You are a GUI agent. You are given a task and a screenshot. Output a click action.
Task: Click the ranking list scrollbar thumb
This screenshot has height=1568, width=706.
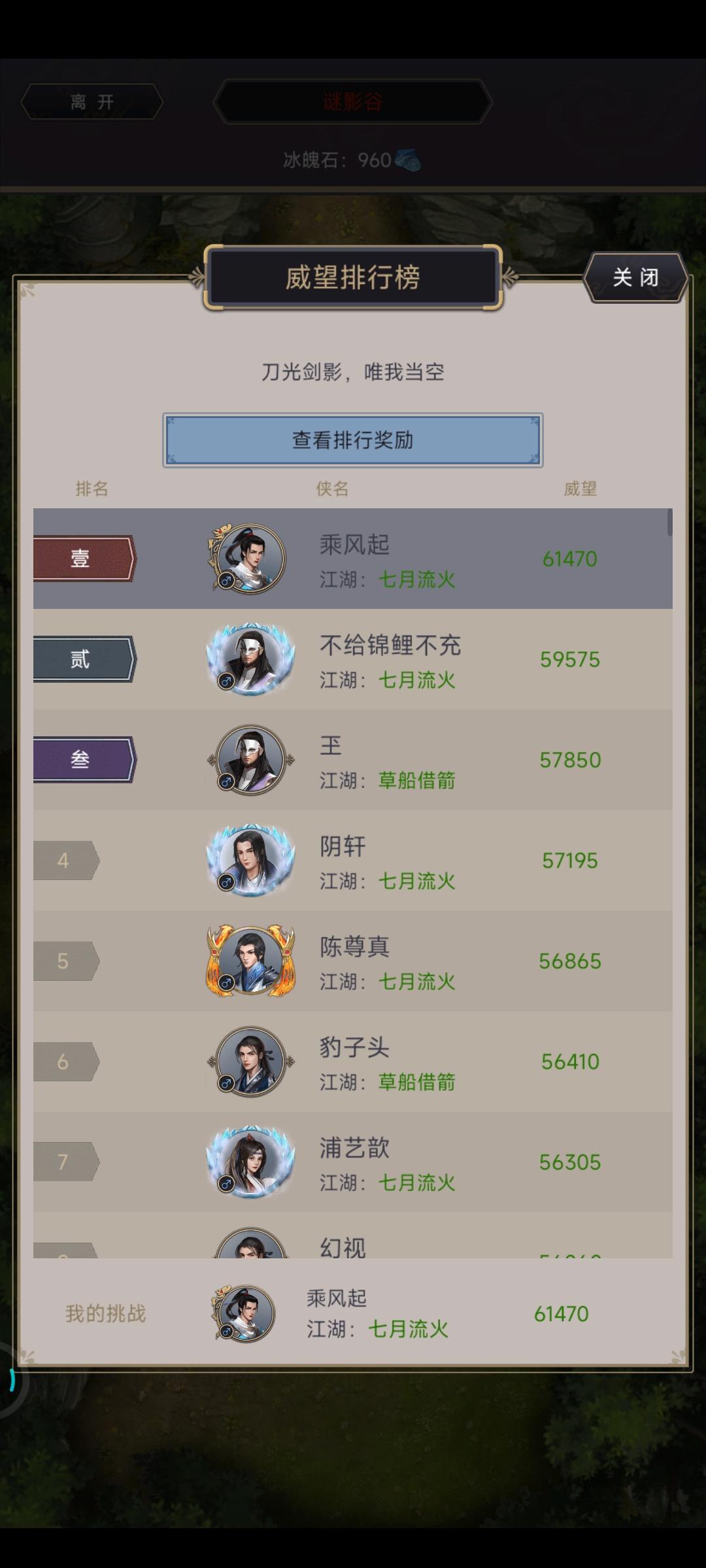(669, 523)
